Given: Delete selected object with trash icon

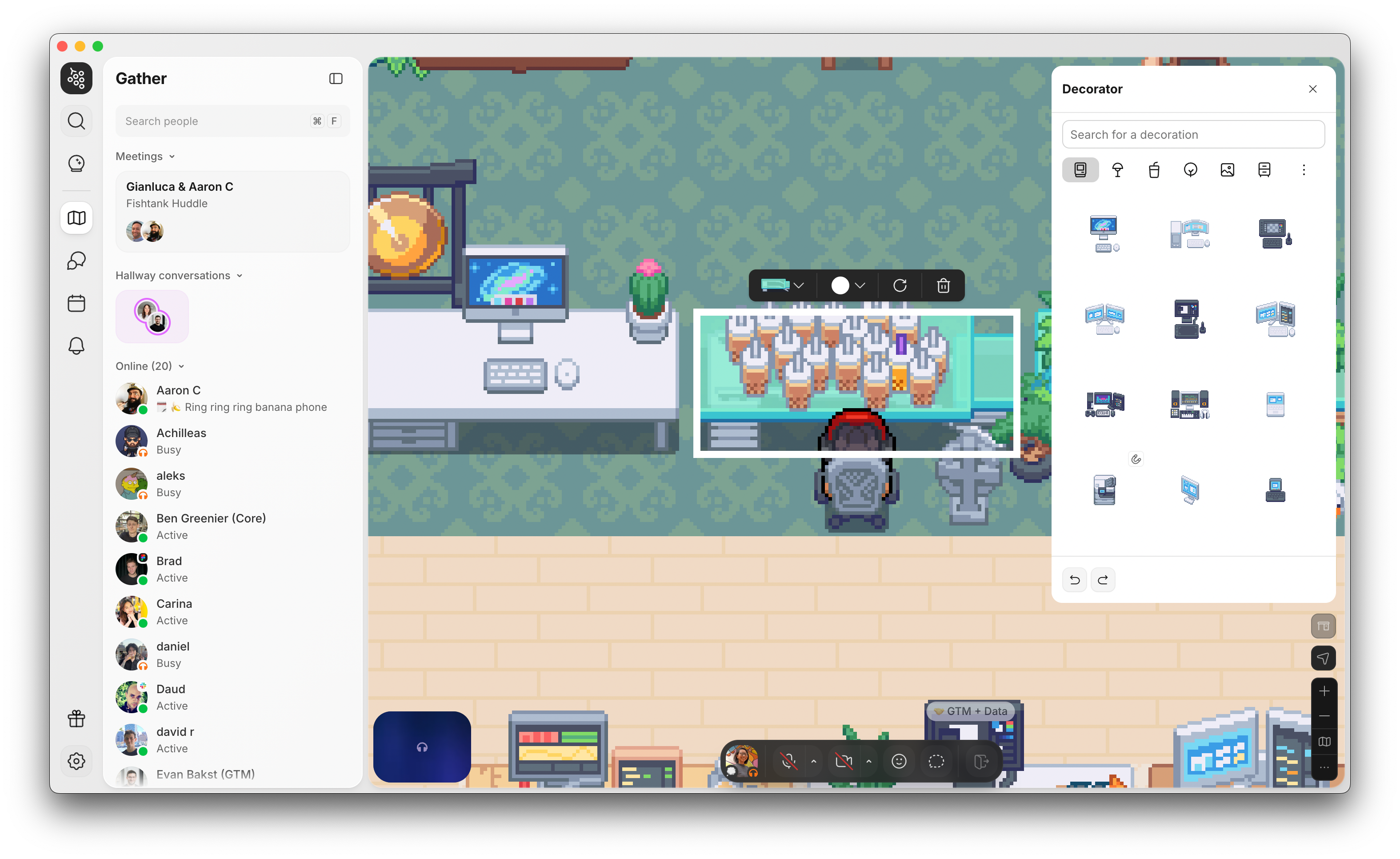Looking at the screenshot, I should 943,285.
